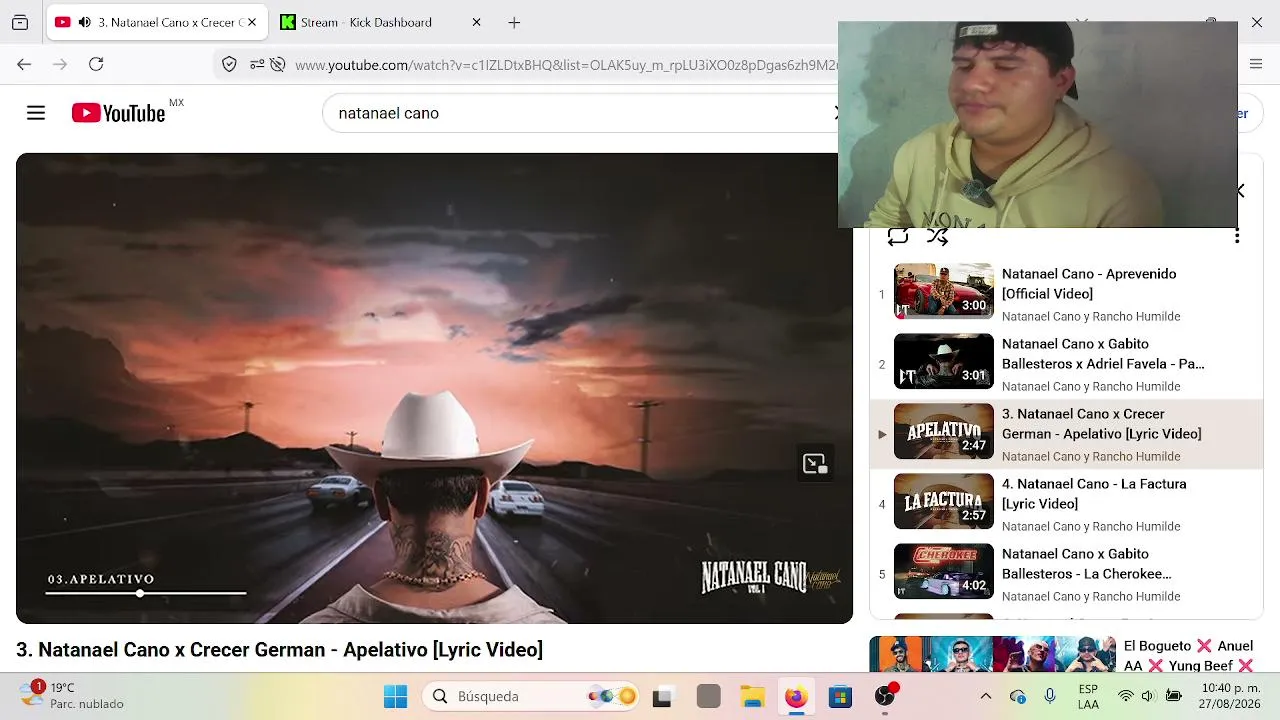This screenshot has width=1280, height=720.
Task: Go to the YouTube home logo
Action: tap(119, 113)
